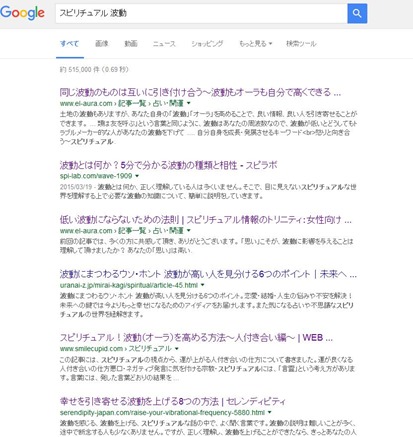413x437 pixels.
Task: Expand the もっと見る dropdown
Action: click(x=256, y=44)
